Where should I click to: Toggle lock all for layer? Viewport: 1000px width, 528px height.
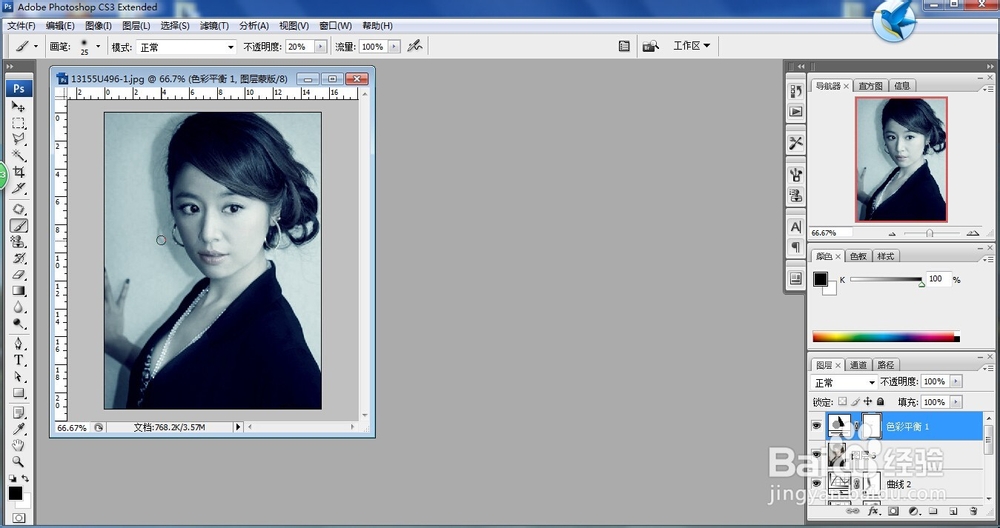pos(880,402)
